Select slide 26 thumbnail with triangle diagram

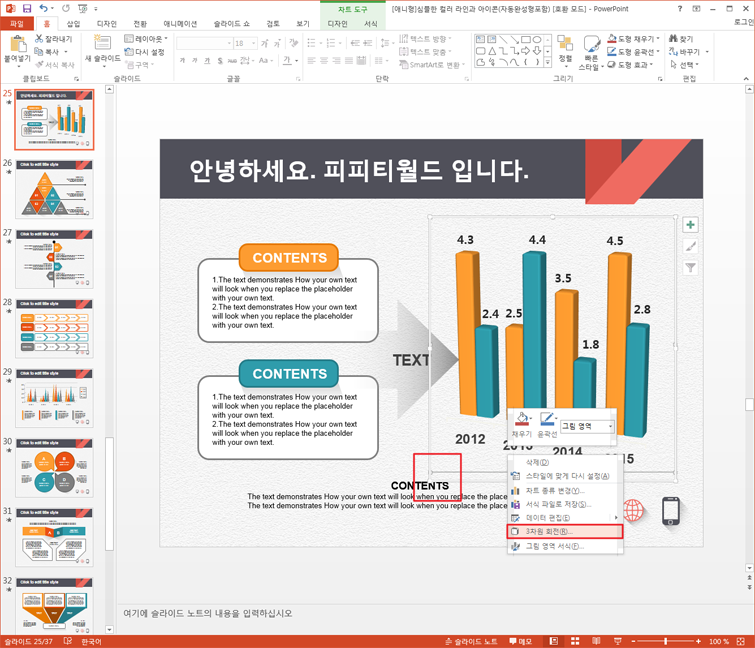(x=54, y=189)
